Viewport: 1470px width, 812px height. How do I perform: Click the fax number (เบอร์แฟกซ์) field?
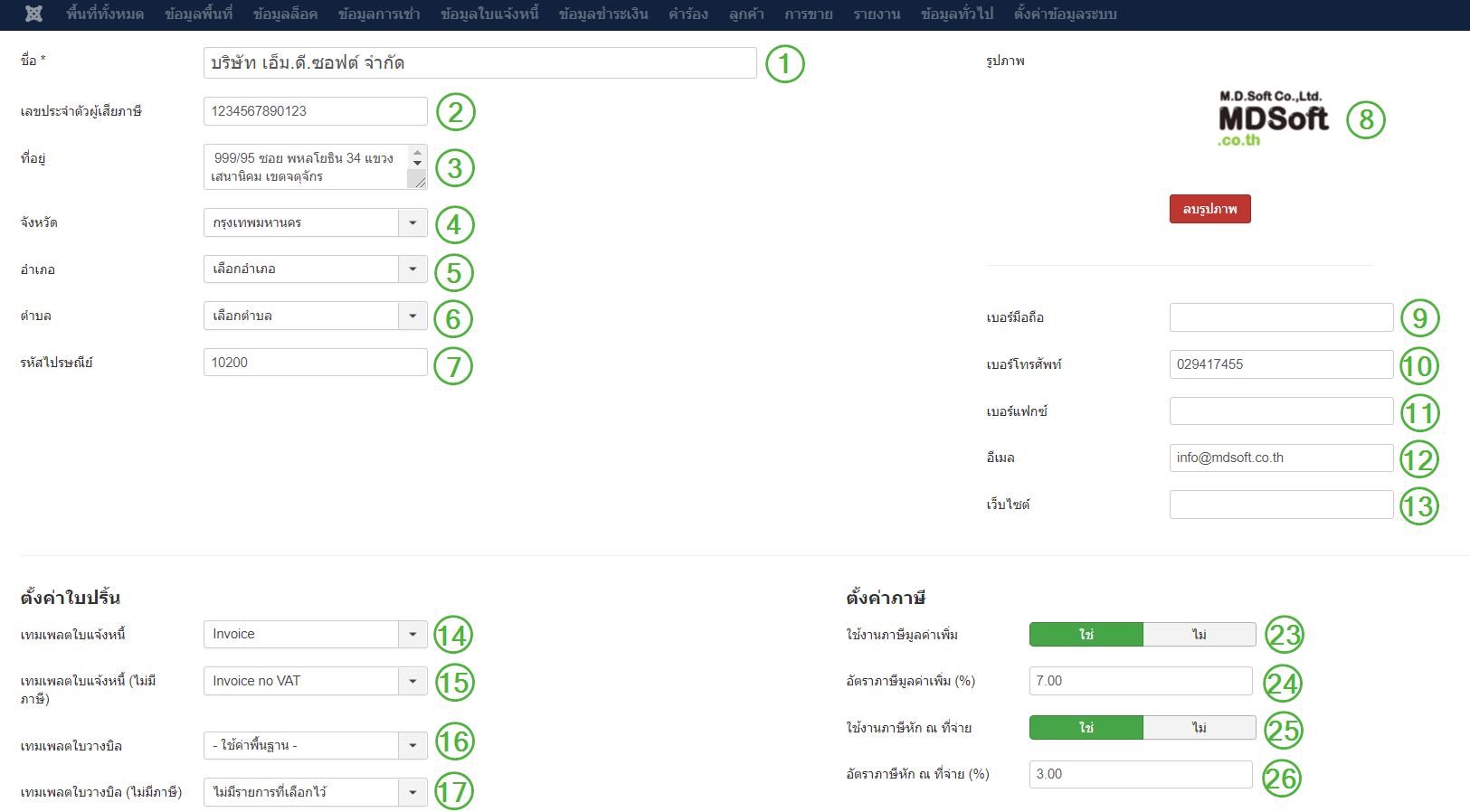click(x=1281, y=411)
